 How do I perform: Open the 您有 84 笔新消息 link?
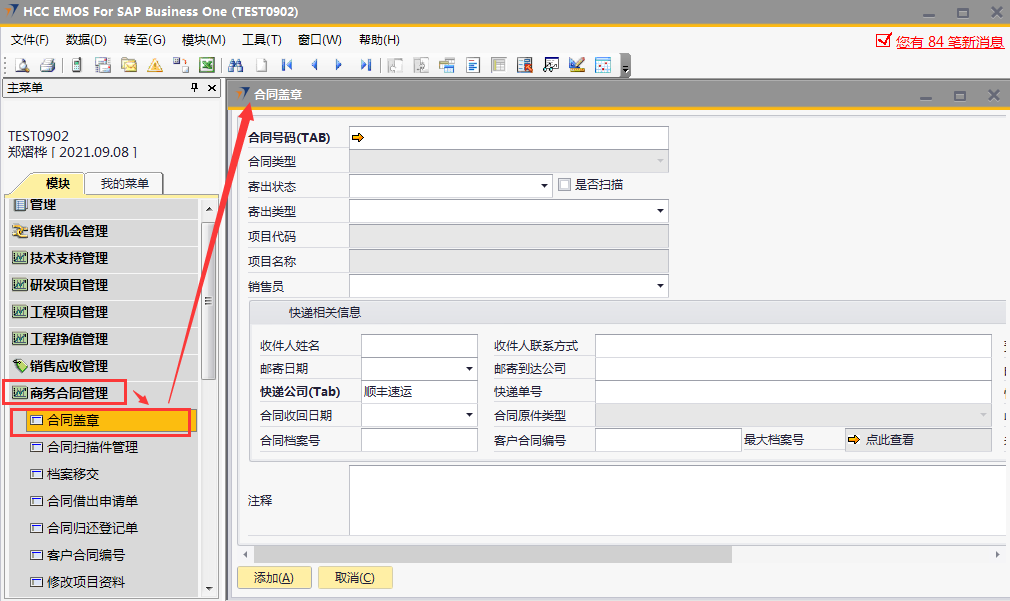click(949, 42)
